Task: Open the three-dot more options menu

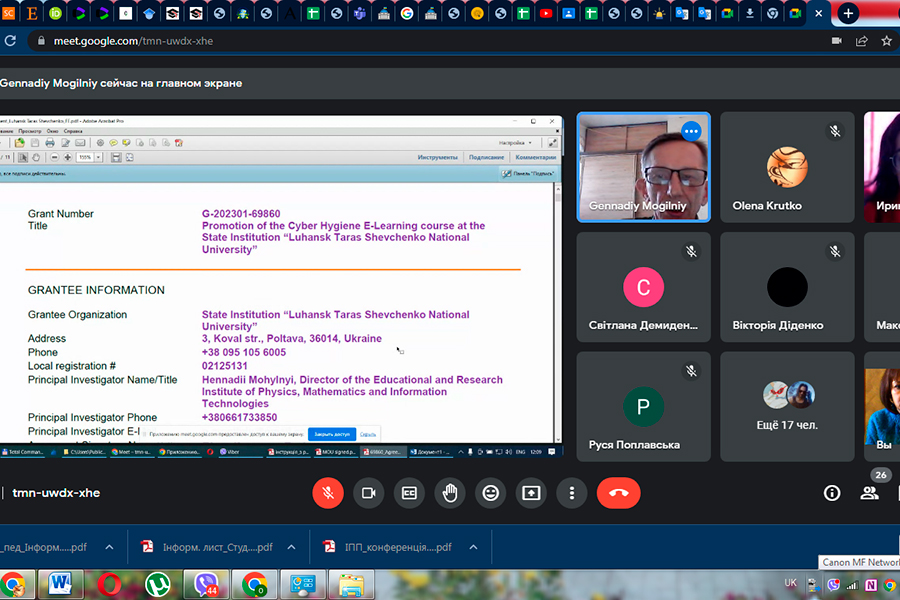Action: coord(572,493)
